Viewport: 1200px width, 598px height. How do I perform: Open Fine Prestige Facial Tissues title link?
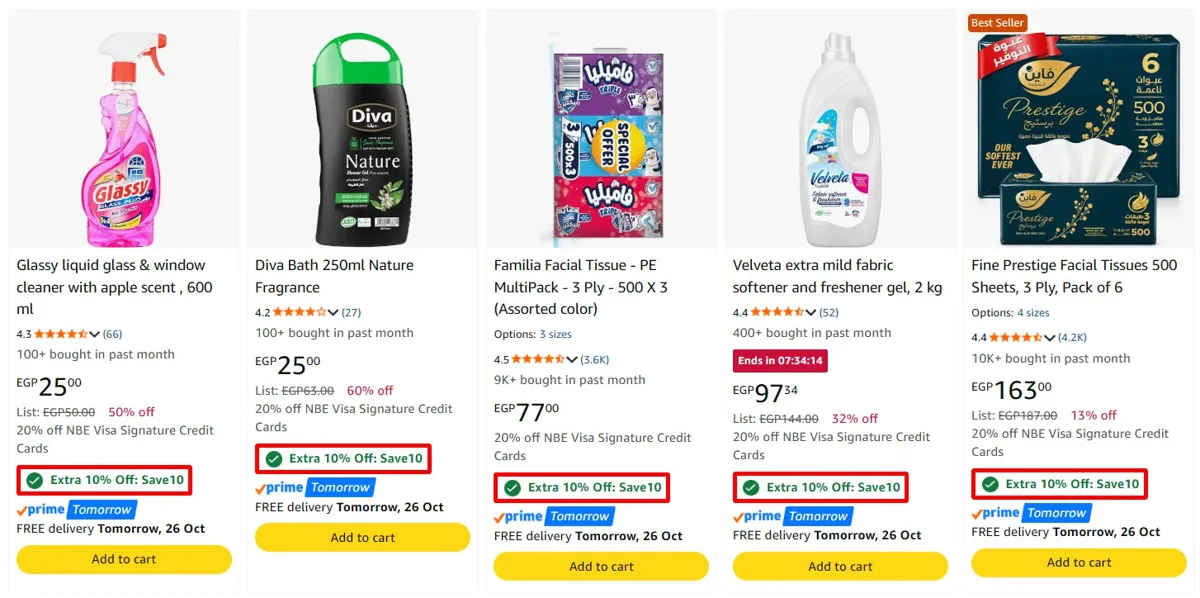coord(1075,276)
